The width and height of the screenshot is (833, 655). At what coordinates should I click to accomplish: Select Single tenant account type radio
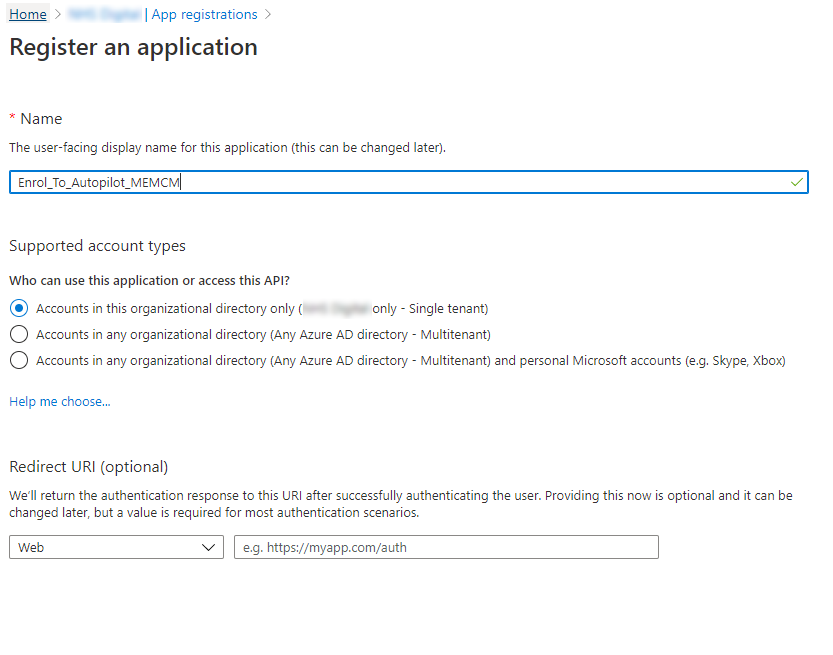19,308
